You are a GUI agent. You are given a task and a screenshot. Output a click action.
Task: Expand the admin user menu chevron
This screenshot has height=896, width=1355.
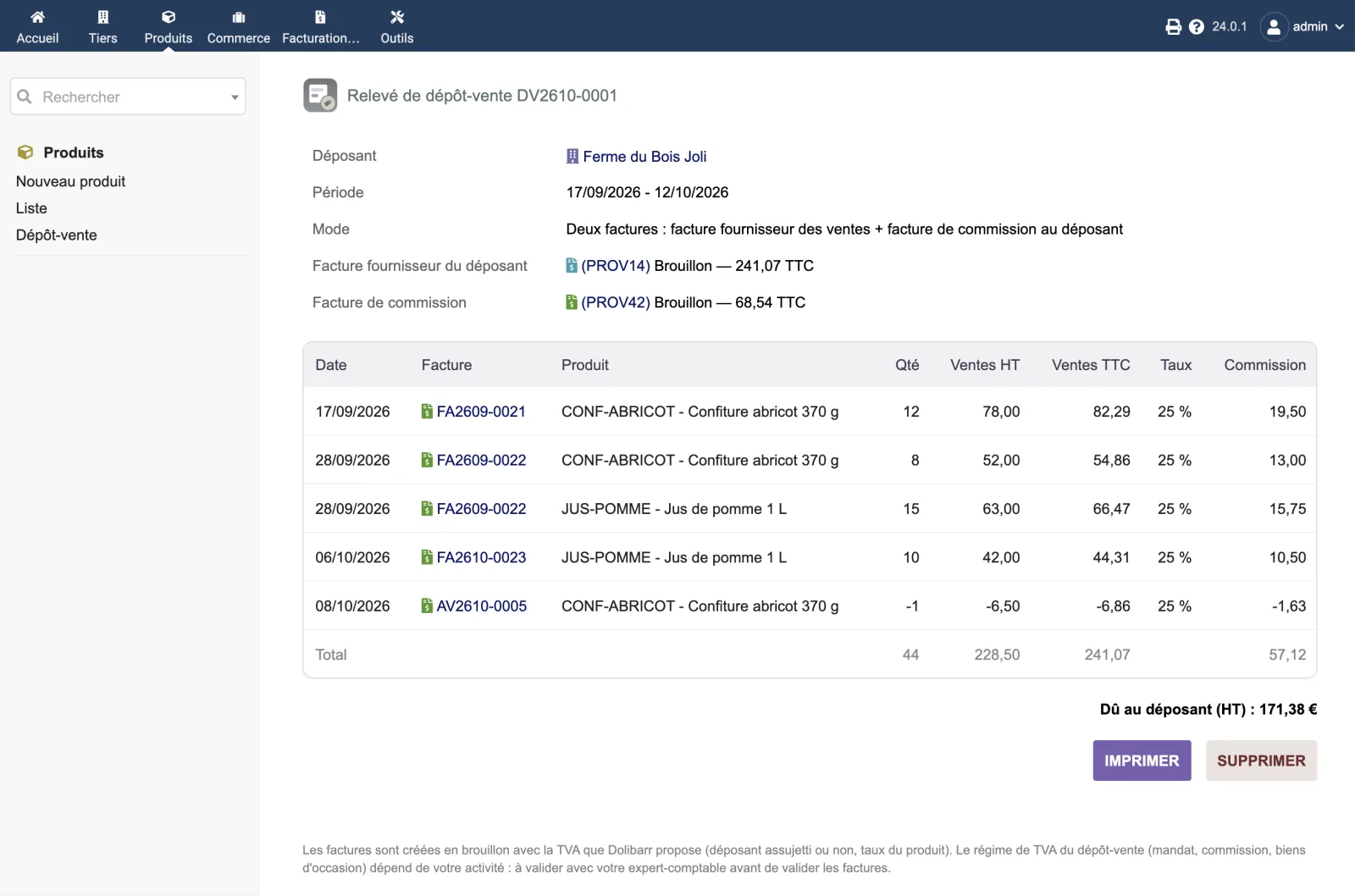[x=1340, y=27]
